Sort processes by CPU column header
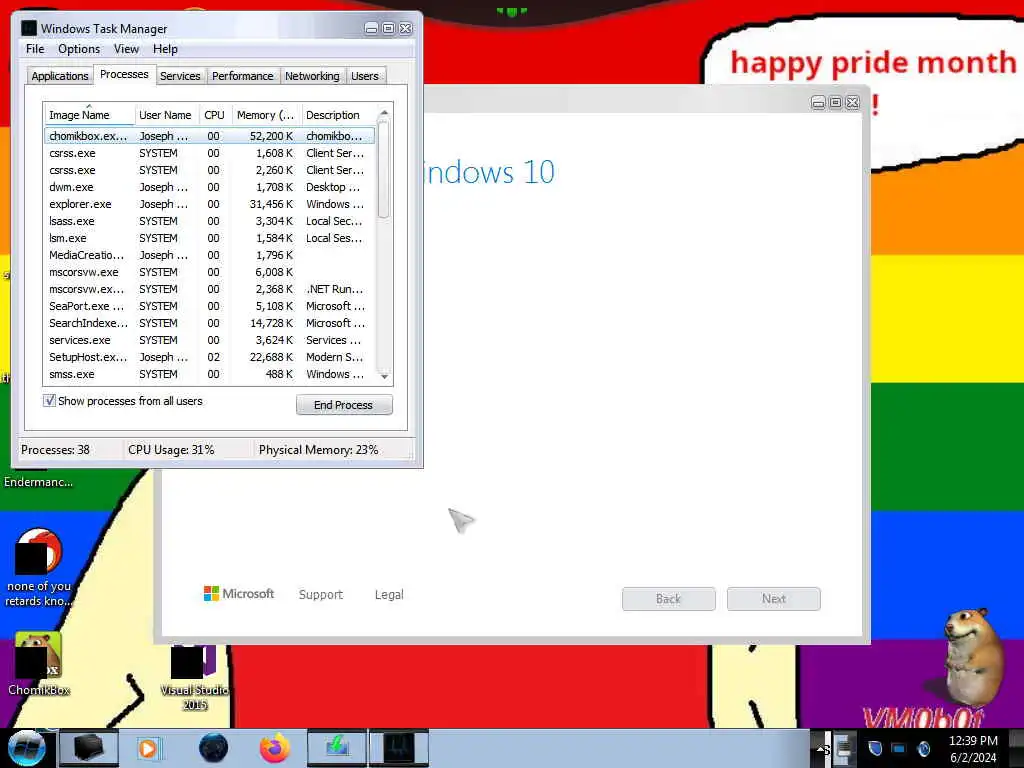Image resolution: width=1024 pixels, height=768 pixels. 214,115
